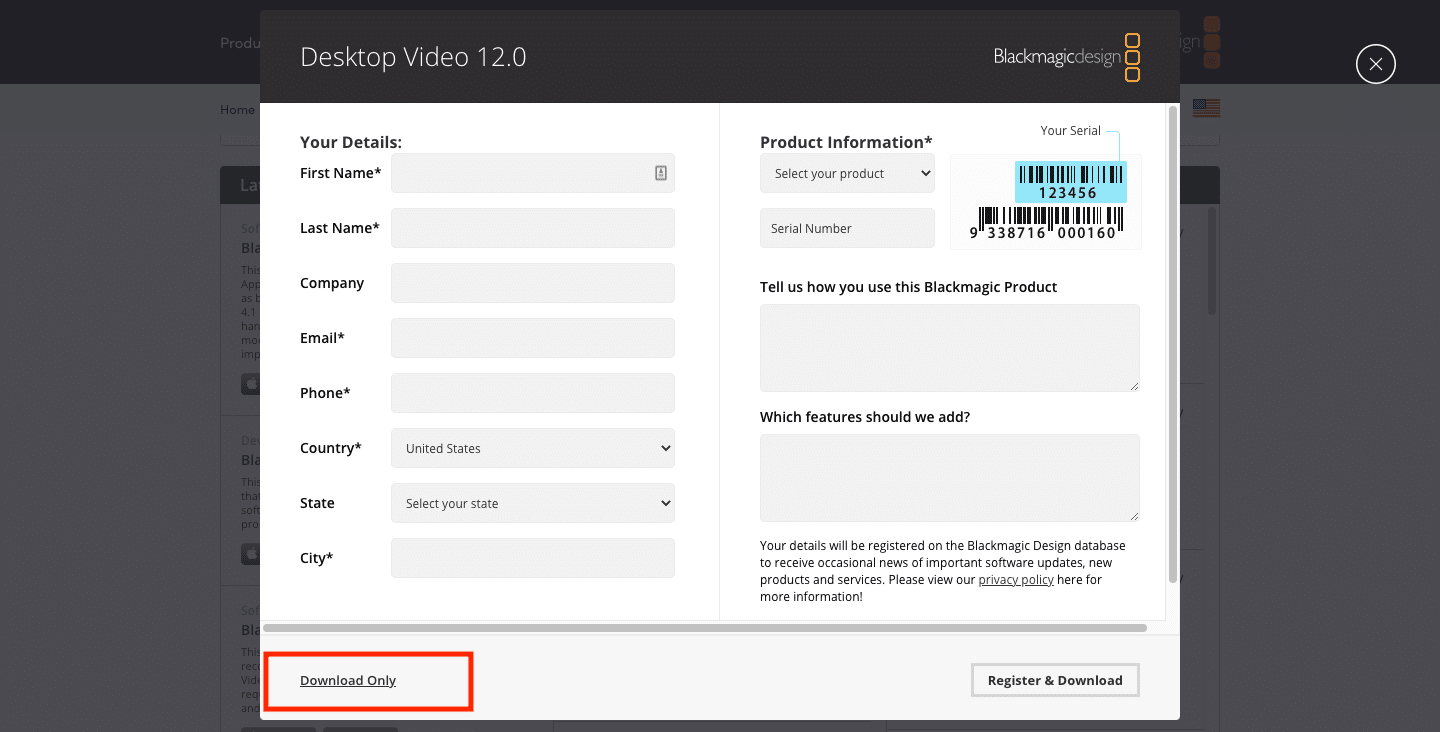Focus the City input field
The height and width of the screenshot is (732, 1440).
(533, 558)
